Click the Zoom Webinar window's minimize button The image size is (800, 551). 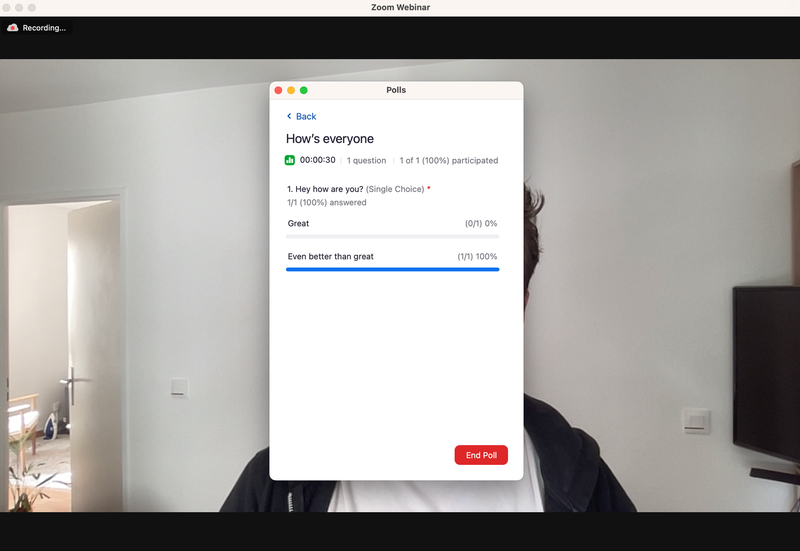click(21, 8)
